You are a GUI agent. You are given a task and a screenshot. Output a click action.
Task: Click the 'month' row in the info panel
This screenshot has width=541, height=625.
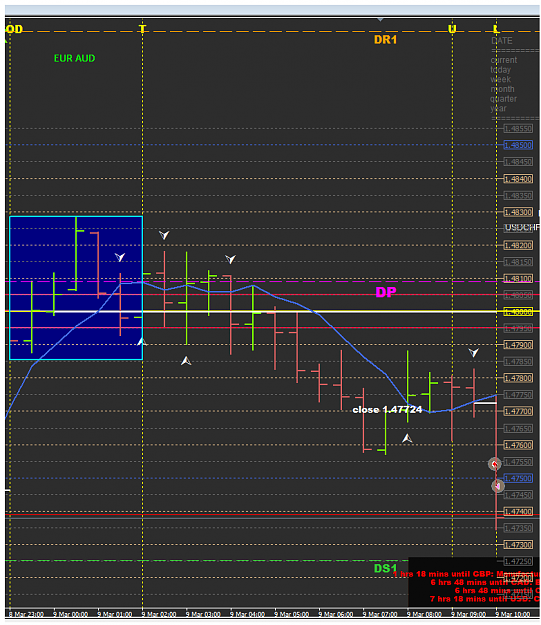tap(502, 89)
